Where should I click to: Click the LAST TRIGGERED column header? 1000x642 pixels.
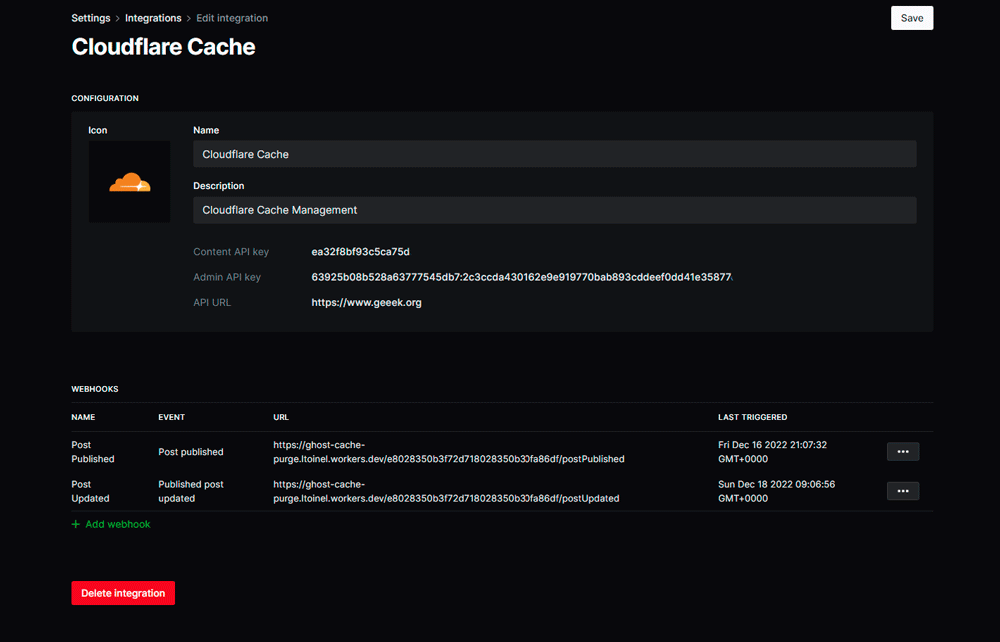[x=753, y=417]
